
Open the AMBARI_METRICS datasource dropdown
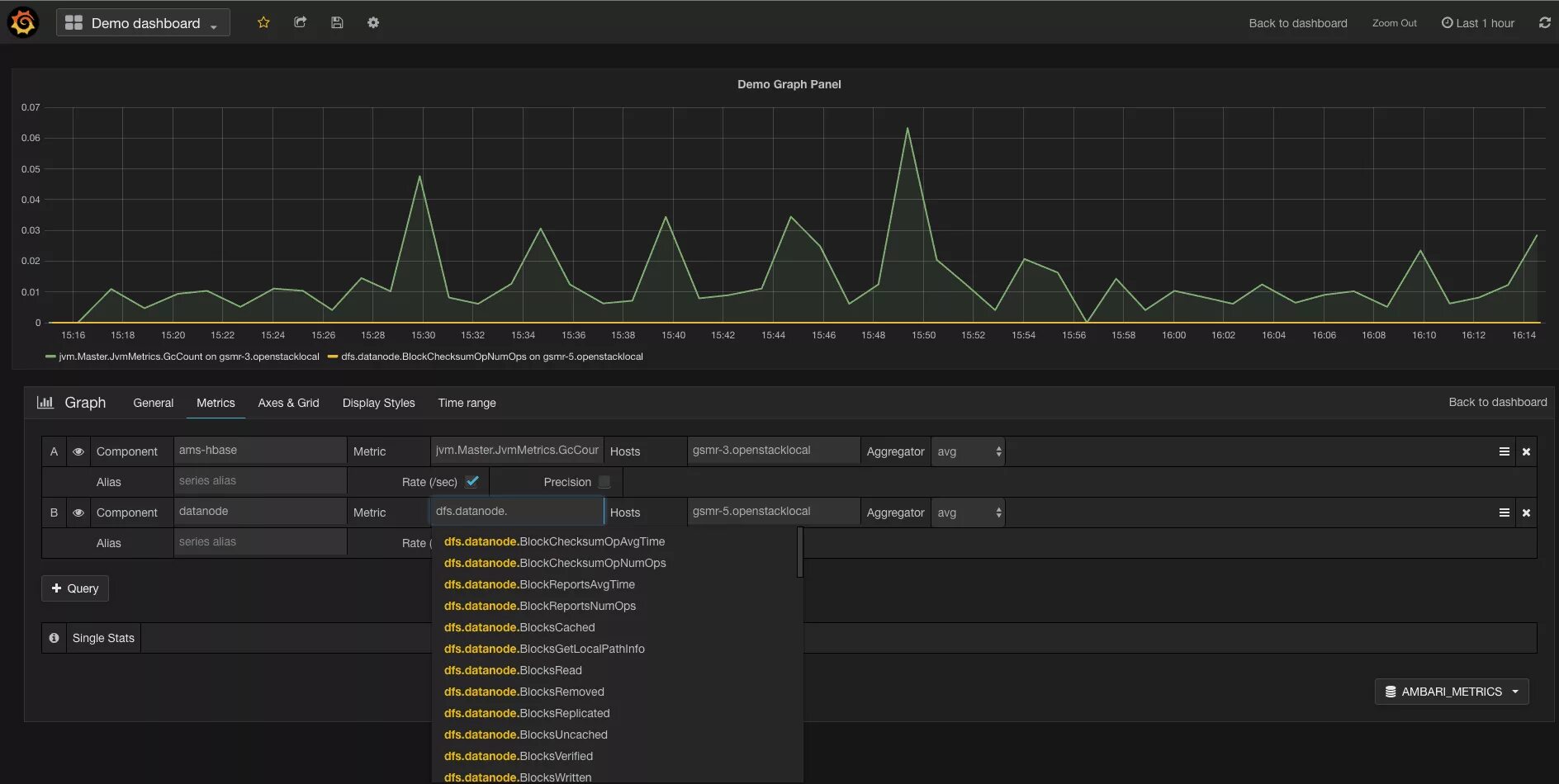1452,692
